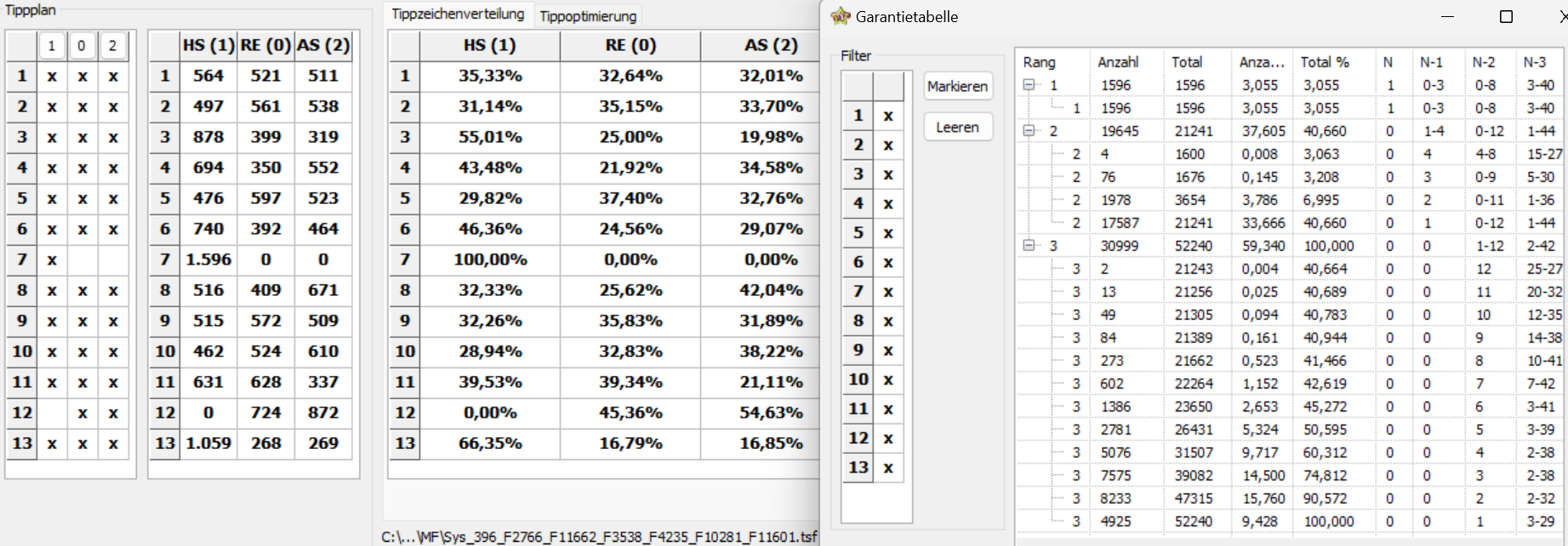Click the Total % column header
1568x546 pixels.
1325,62
